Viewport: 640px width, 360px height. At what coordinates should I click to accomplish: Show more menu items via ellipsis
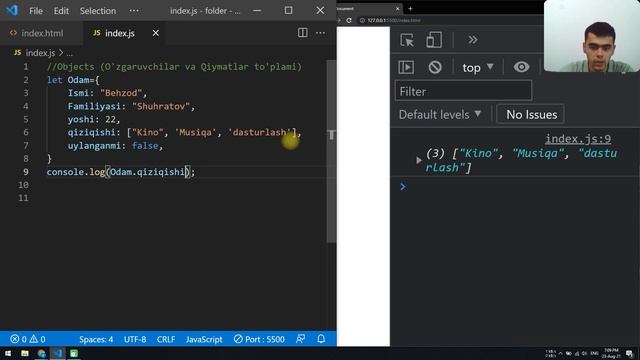(x=134, y=11)
